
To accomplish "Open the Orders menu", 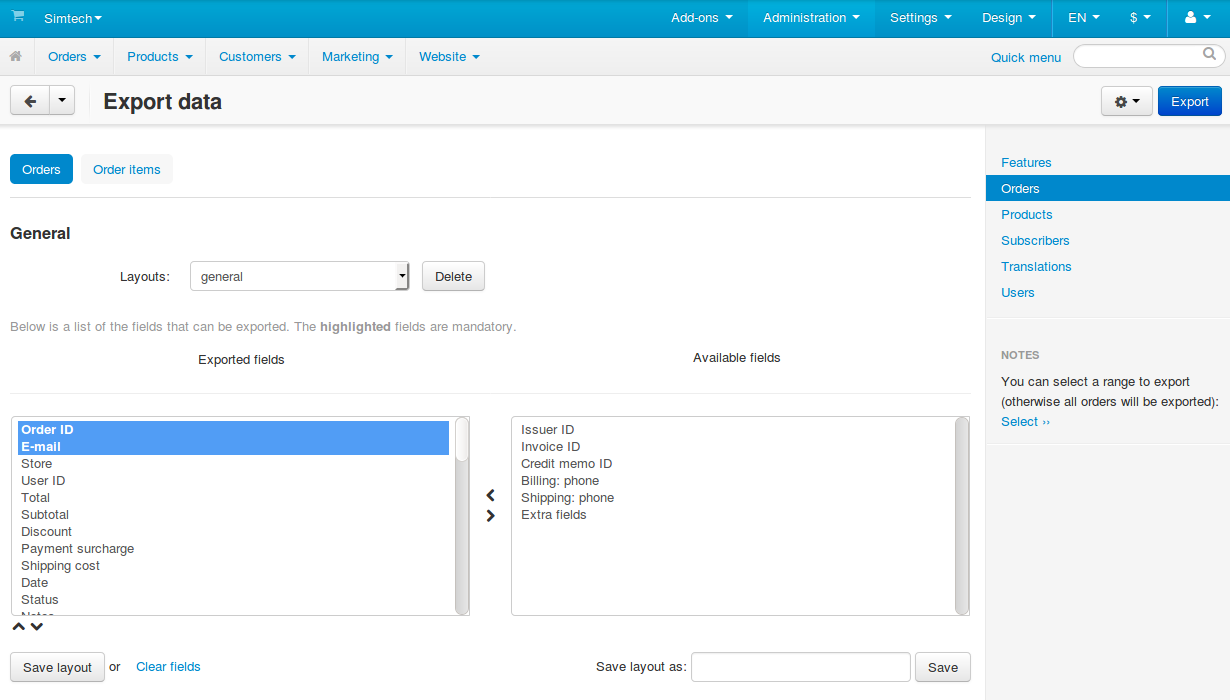I will point(74,57).
